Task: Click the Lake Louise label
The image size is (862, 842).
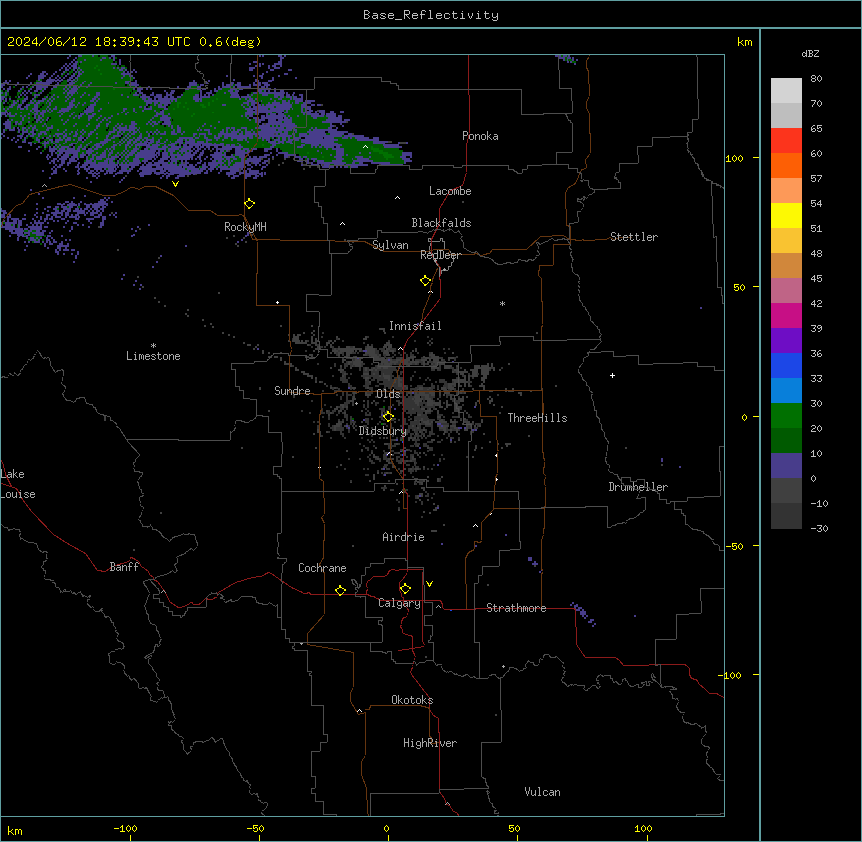Action: (x=18, y=484)
